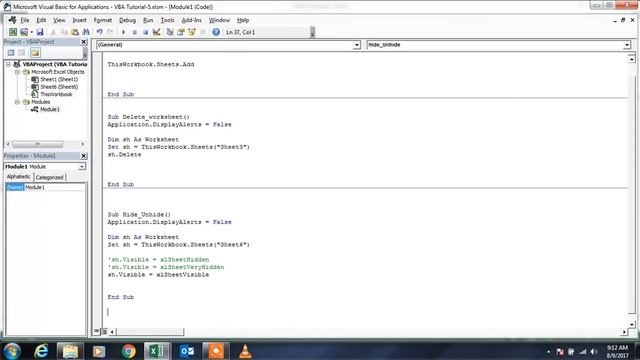Undo the last action with Undo icon
640x360 pixels.
pyautogui.click(x=99, y=32)
